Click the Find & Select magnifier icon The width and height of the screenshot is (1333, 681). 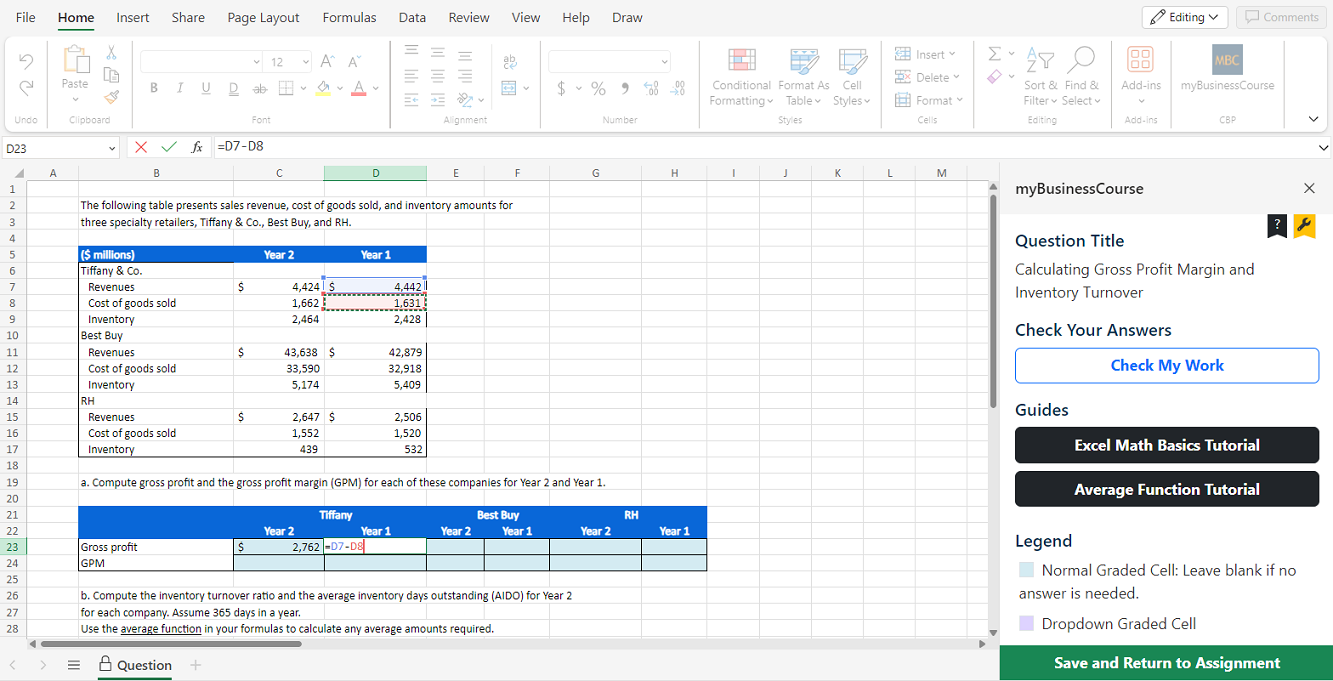[x=1081, y=60]
